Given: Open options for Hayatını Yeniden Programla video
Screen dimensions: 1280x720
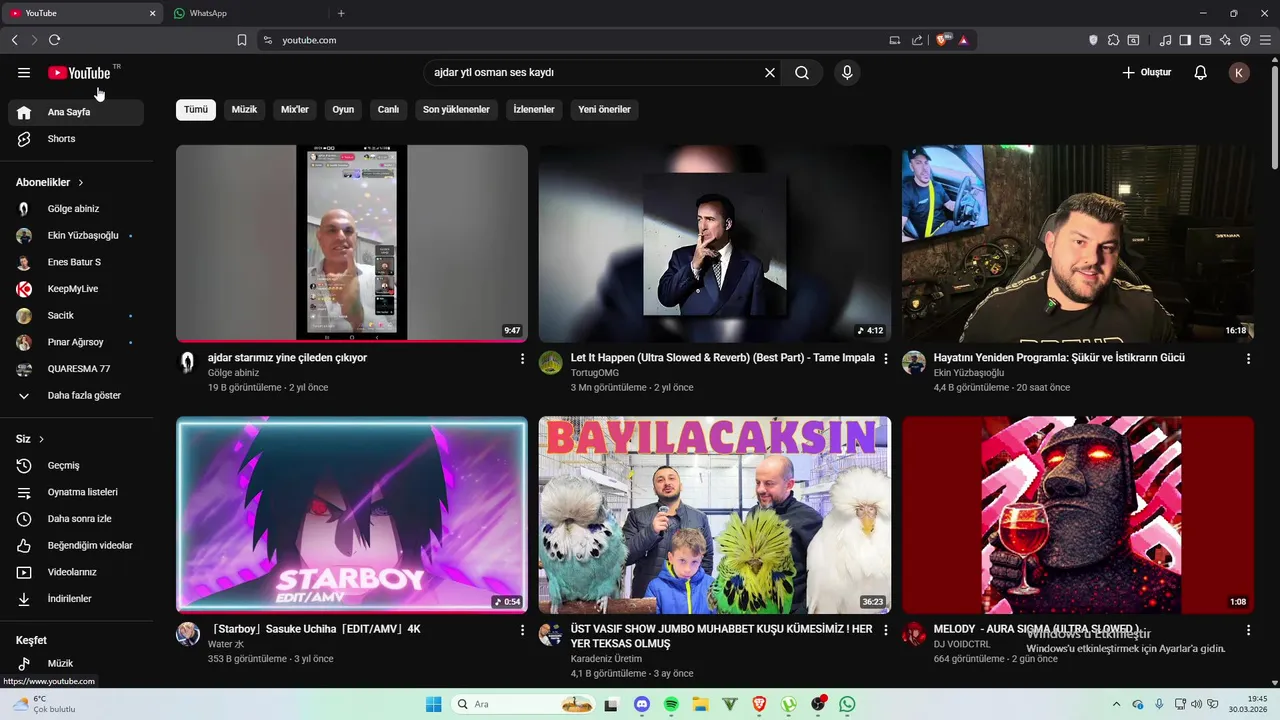Looking at the screenshot, I should (x=1248, y=358).
